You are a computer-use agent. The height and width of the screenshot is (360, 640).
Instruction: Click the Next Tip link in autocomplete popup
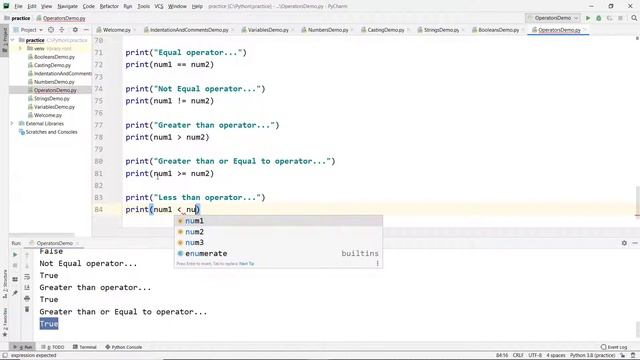pyautogui.click(x=247, y=264)
